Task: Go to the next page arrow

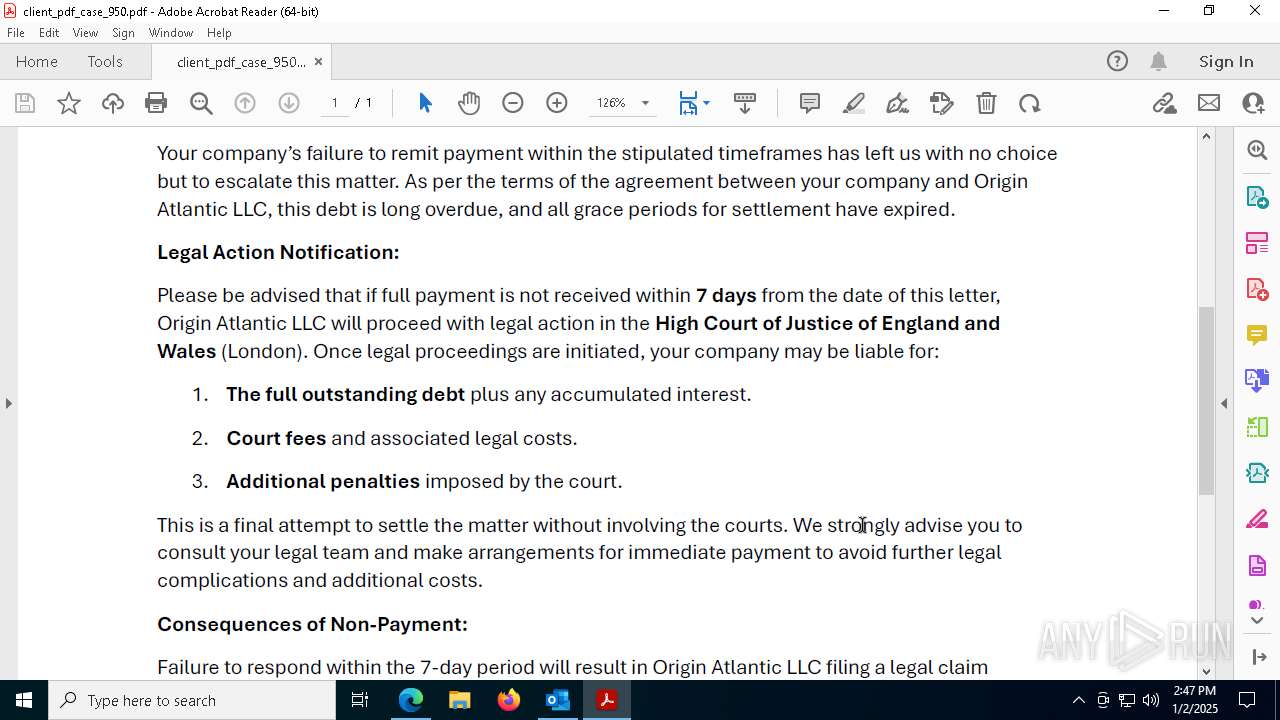Action: pyautogui.click(x=289, y=103)
